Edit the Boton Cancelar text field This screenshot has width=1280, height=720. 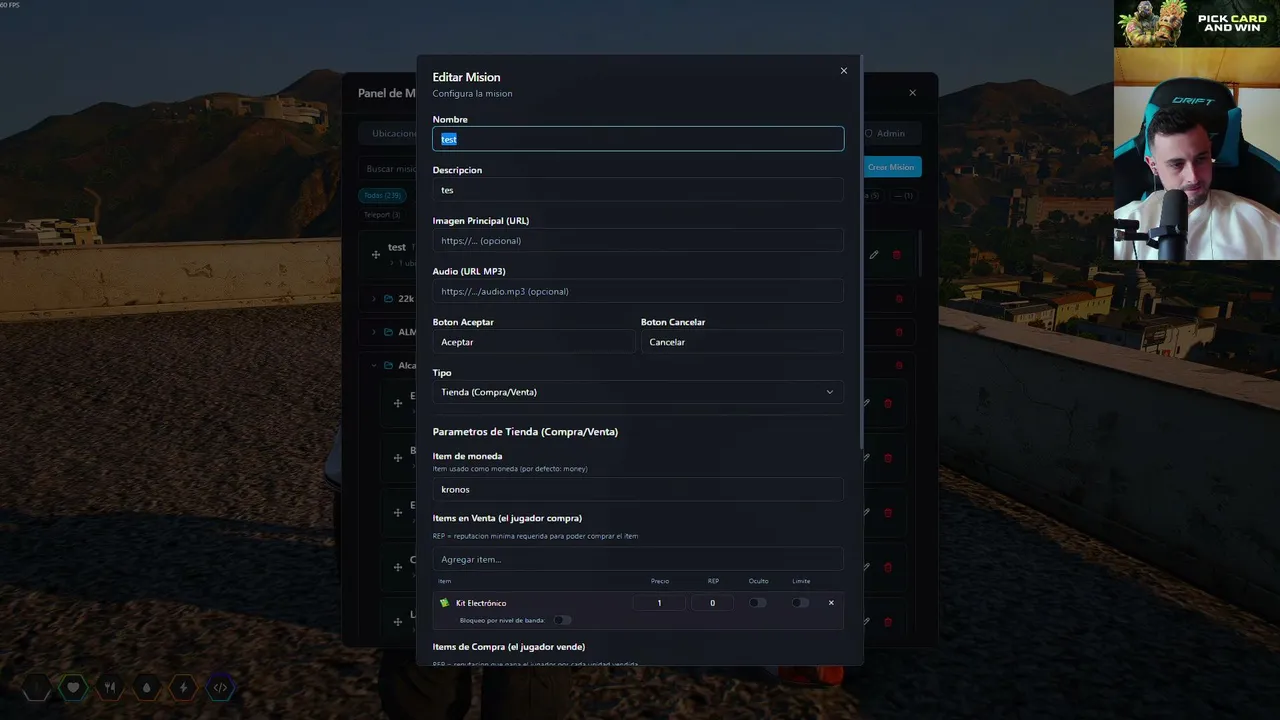[742, 342]
